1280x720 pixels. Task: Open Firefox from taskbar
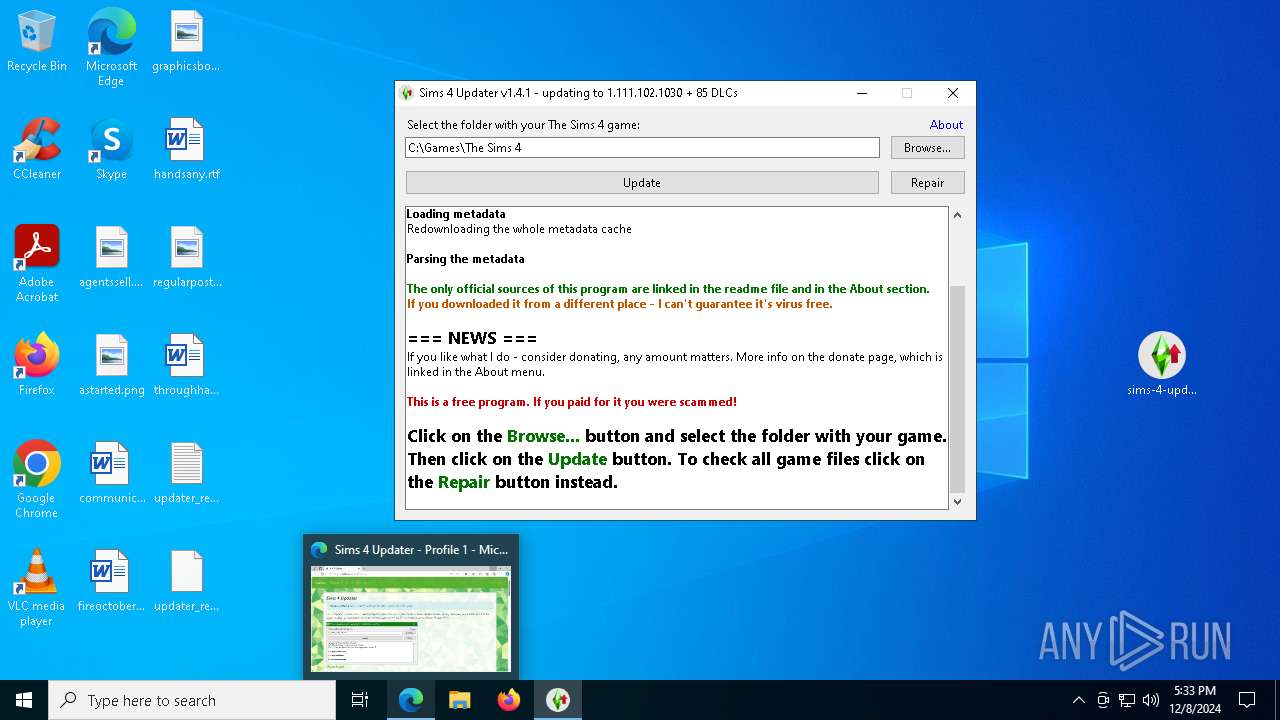click(x=508, y=700)
